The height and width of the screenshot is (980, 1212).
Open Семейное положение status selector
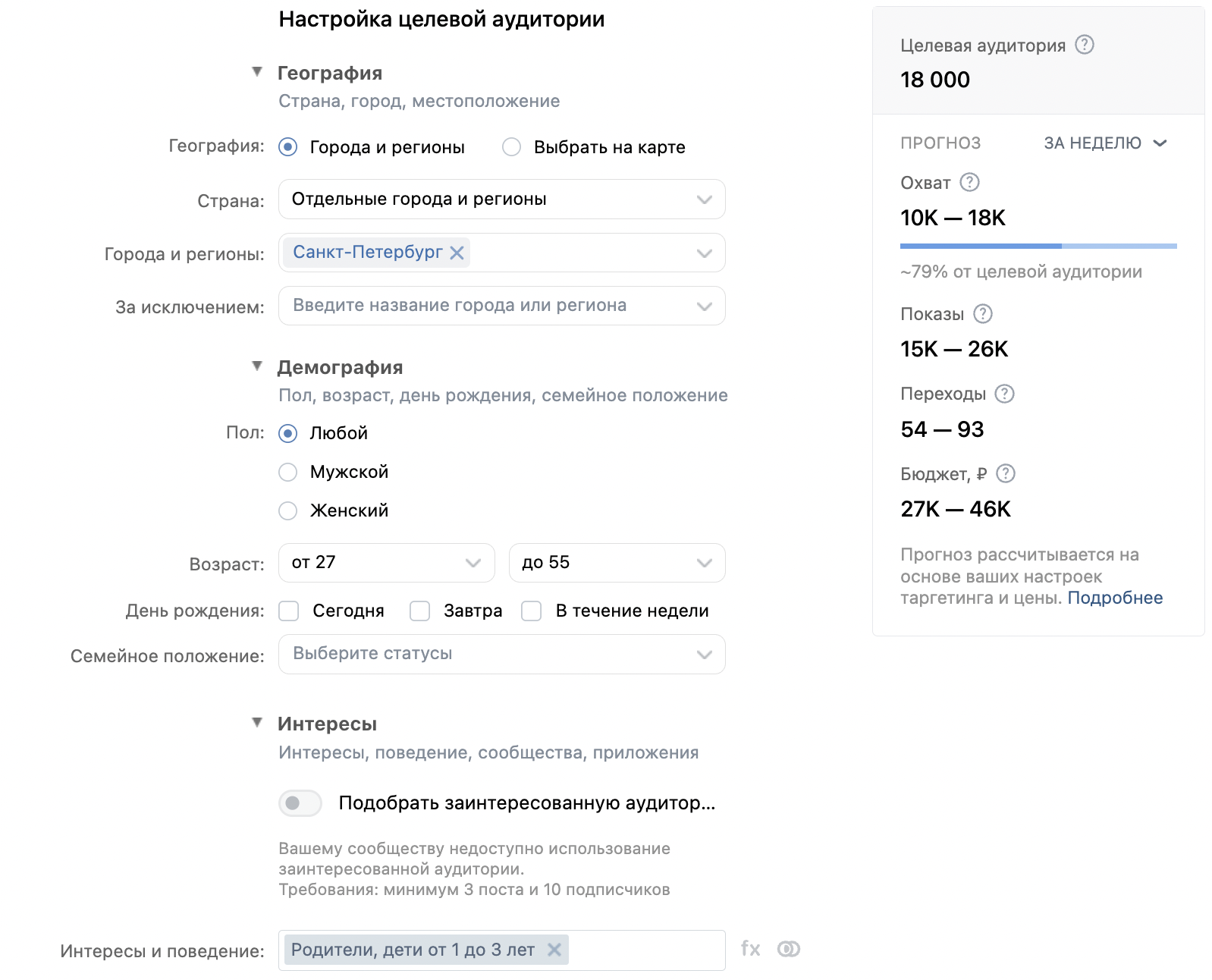pyautogui.click(x=501, y=654)
